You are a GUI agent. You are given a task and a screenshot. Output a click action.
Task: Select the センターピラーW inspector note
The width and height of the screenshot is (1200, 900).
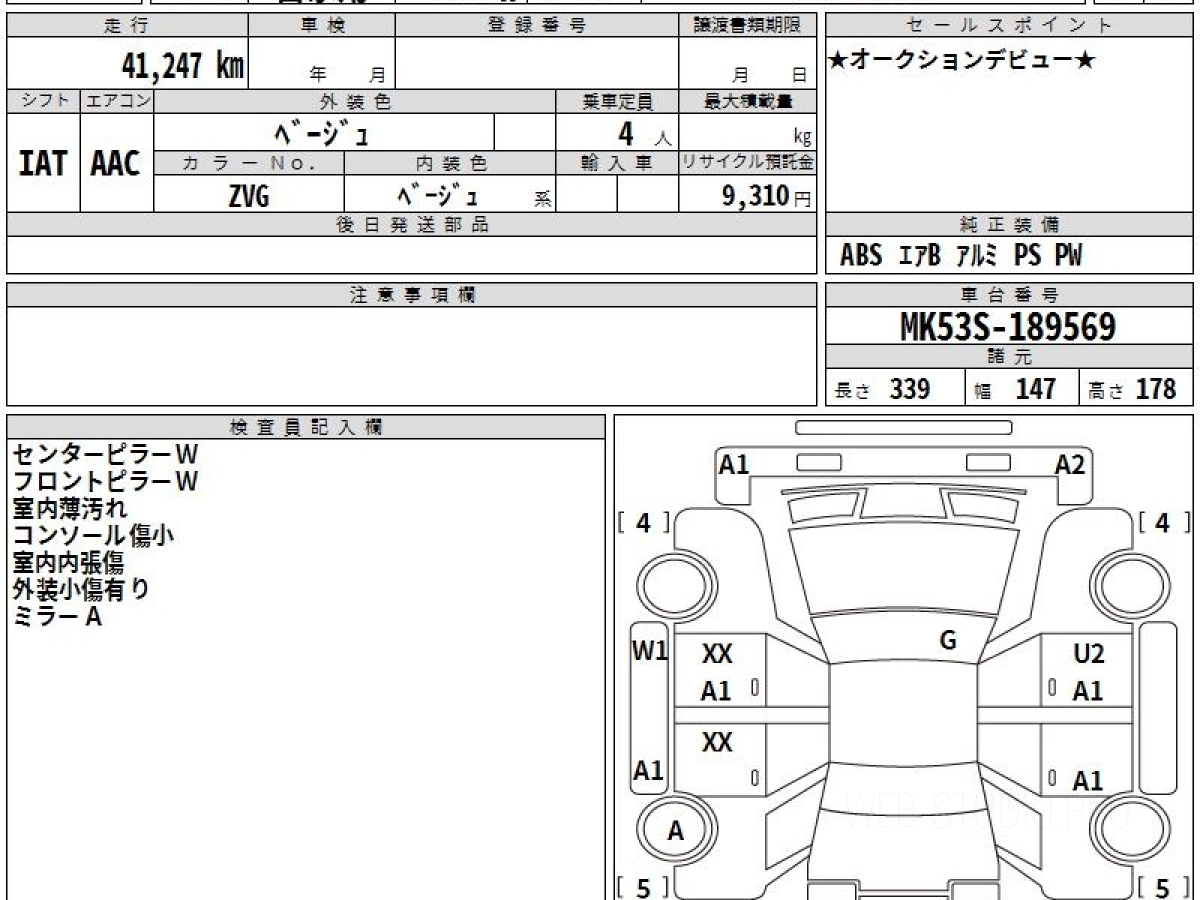tap(105, 454)
